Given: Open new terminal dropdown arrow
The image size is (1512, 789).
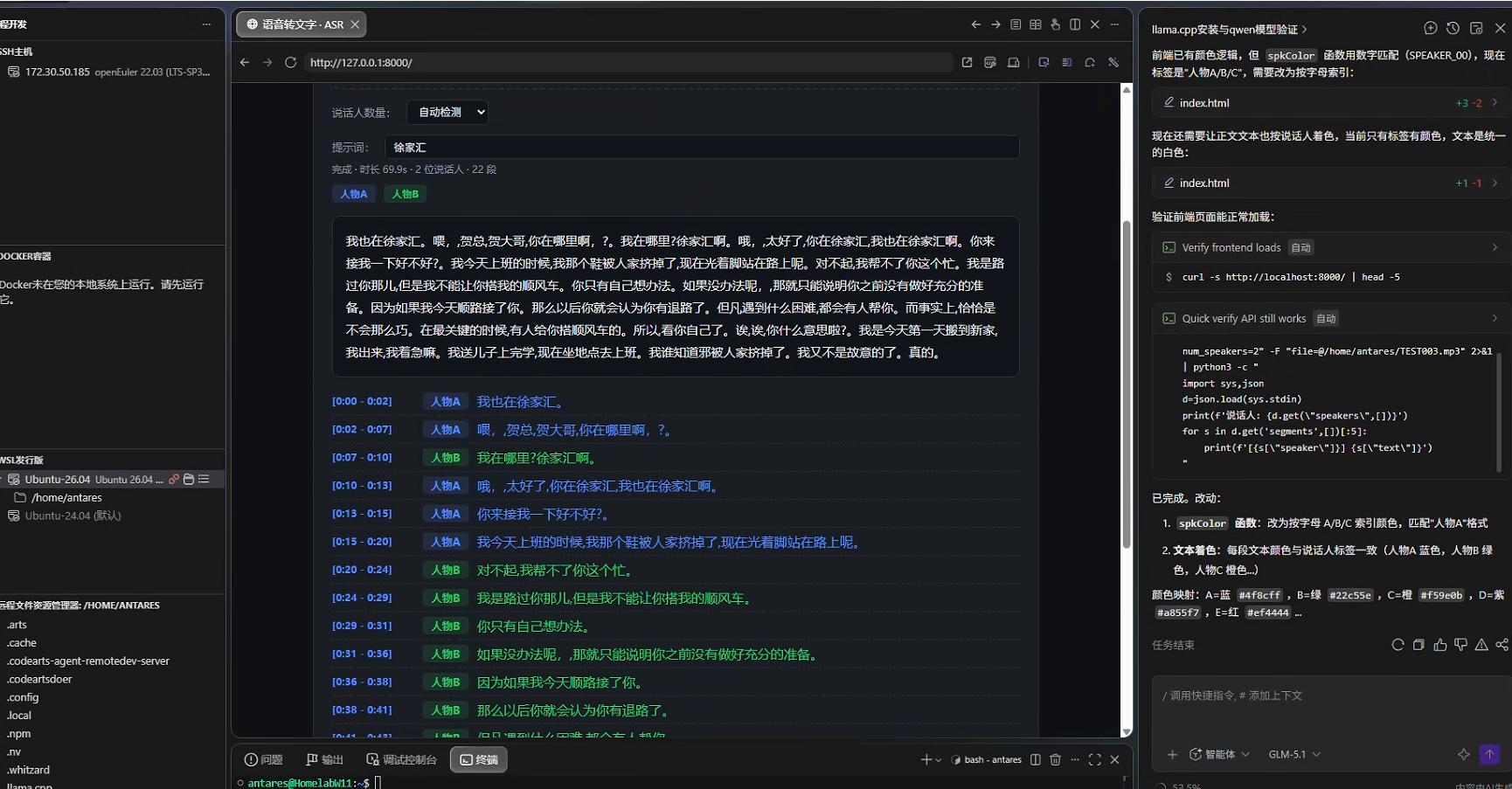Looking at the screenshot, I should point(939,760).
